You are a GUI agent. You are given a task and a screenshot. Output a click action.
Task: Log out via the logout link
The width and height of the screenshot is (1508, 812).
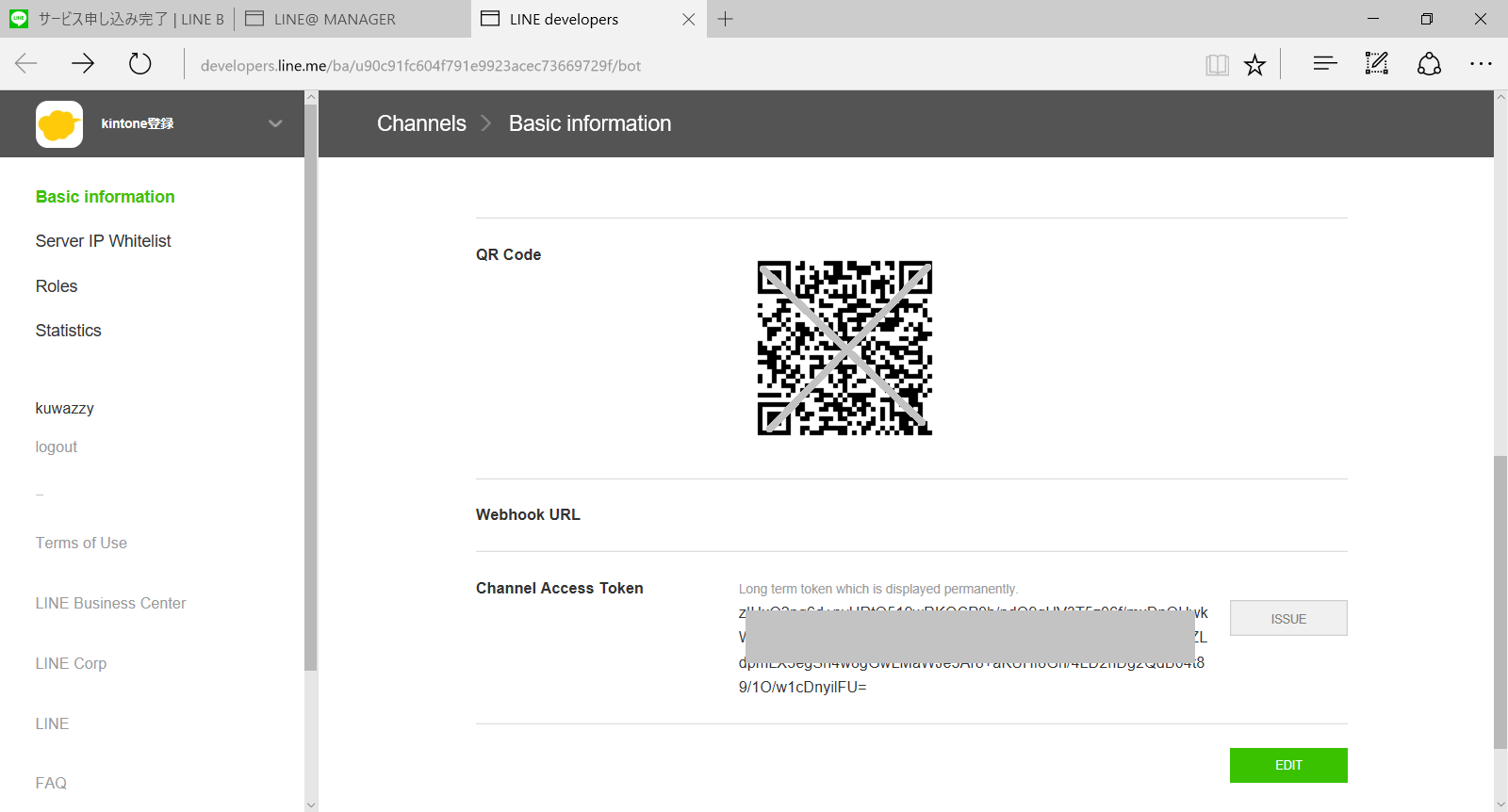coord(57,447)
